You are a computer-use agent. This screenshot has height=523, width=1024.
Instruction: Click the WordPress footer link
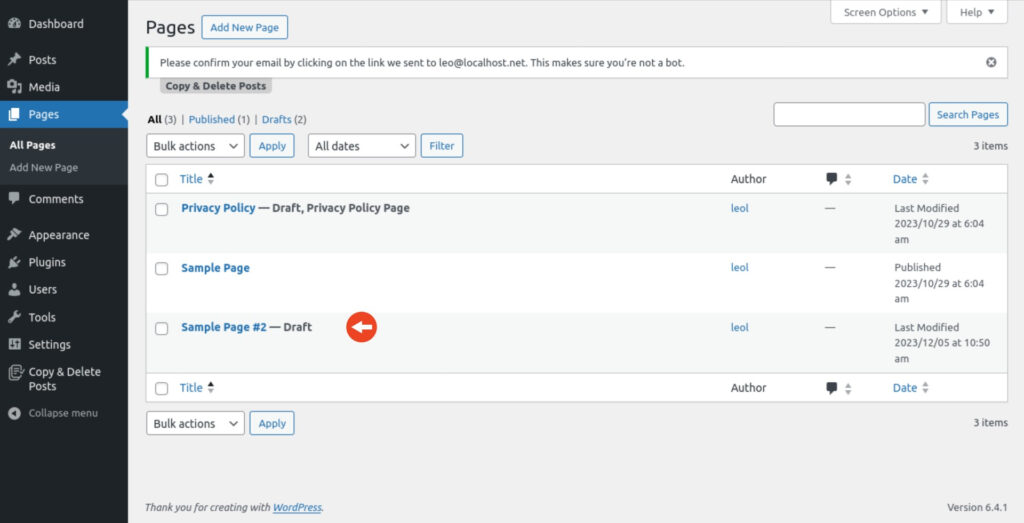coord(297,507)
